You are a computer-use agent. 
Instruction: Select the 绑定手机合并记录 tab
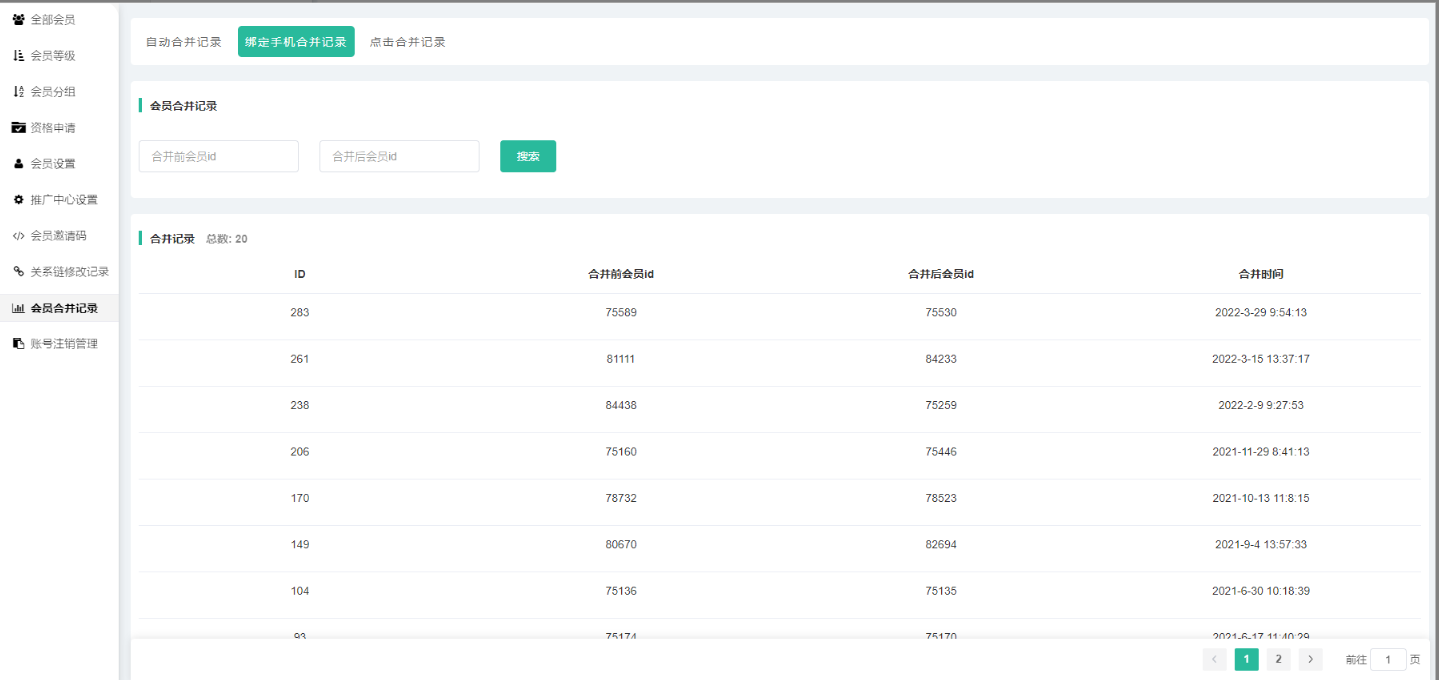click(x=296, y=42)
